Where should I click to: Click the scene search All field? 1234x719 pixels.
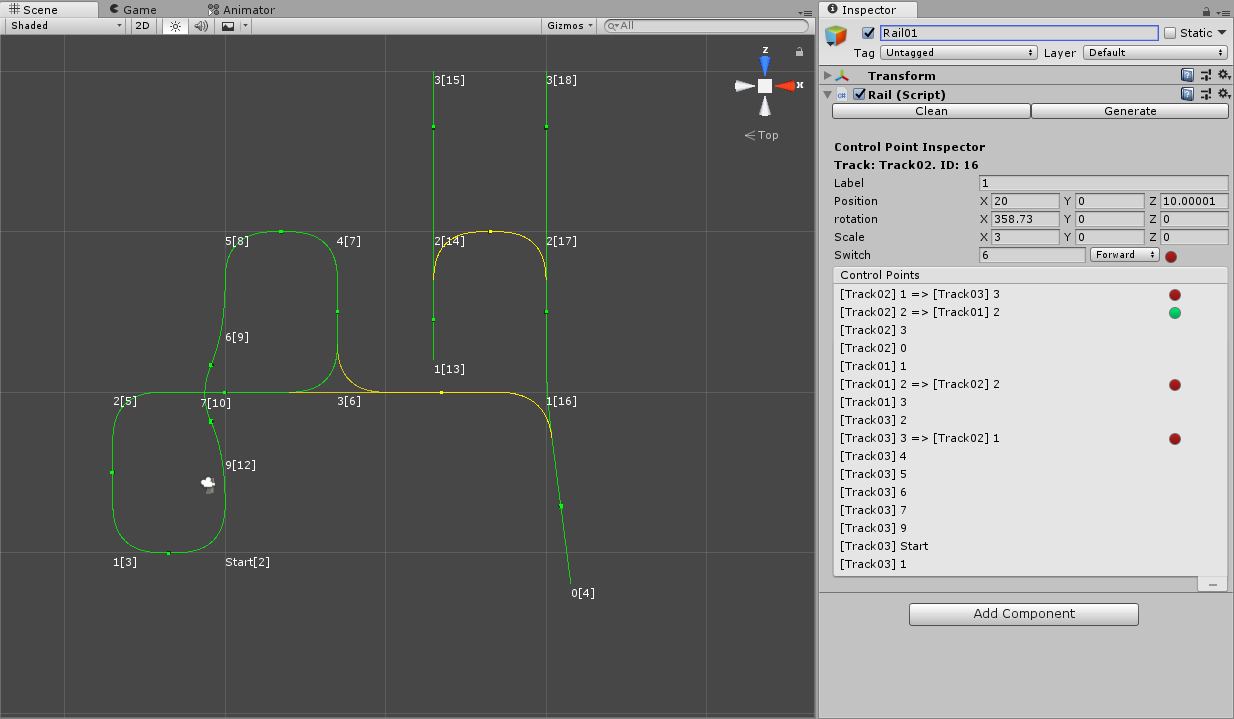click(707, 26)
